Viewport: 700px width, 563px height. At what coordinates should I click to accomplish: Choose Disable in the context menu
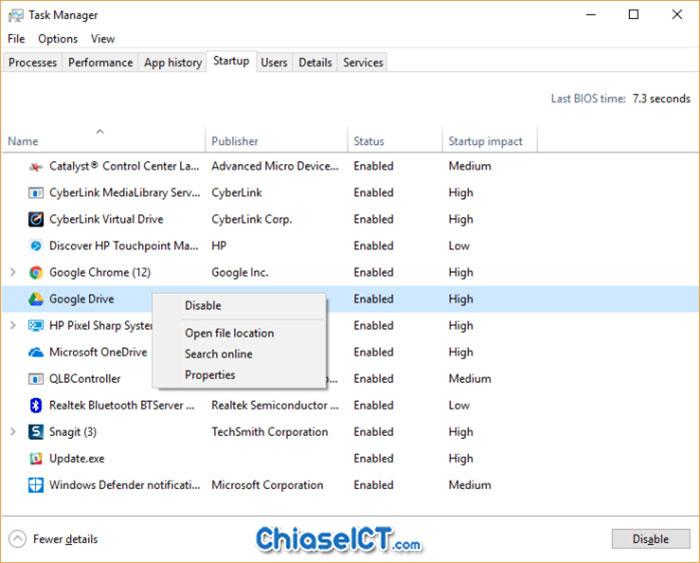pos(239,306)
